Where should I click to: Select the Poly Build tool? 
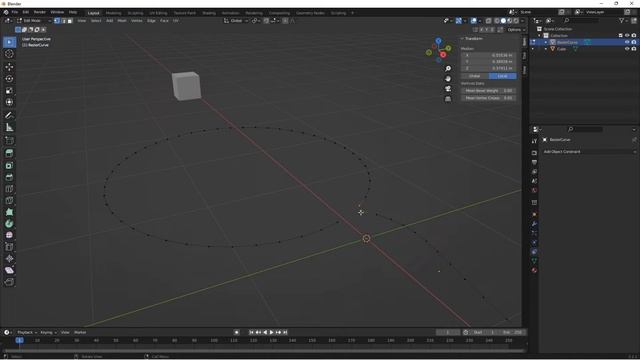[9, 212]
